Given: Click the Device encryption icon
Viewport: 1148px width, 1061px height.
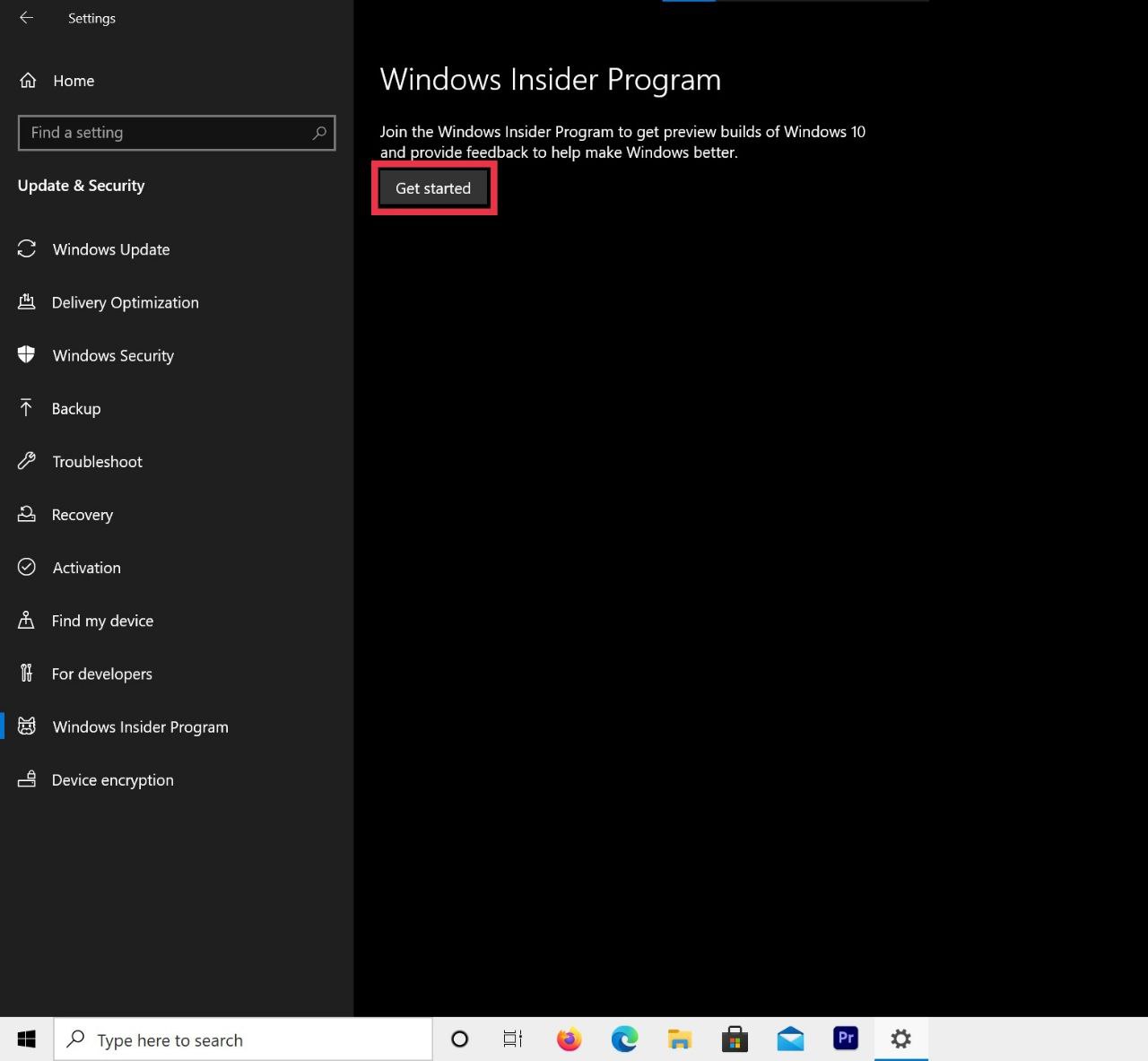Looking at the screenshot, I should 26,779.
